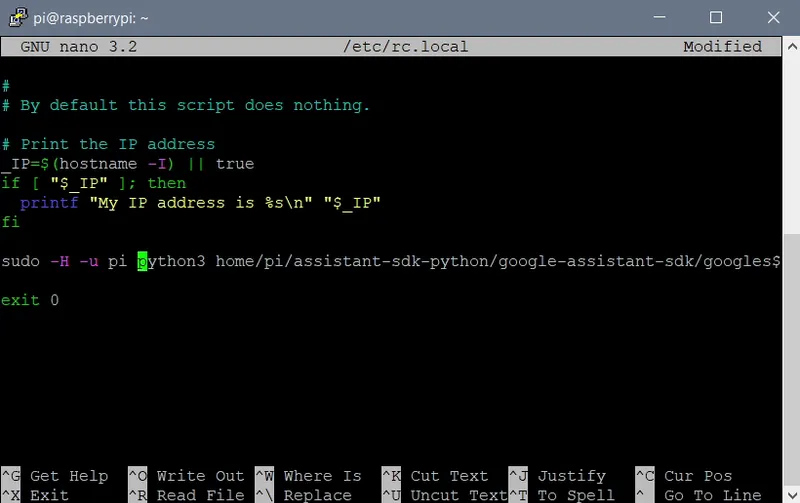Click the 'printf' command word
This screenshot has width=800, height=503.
point(49,203)
